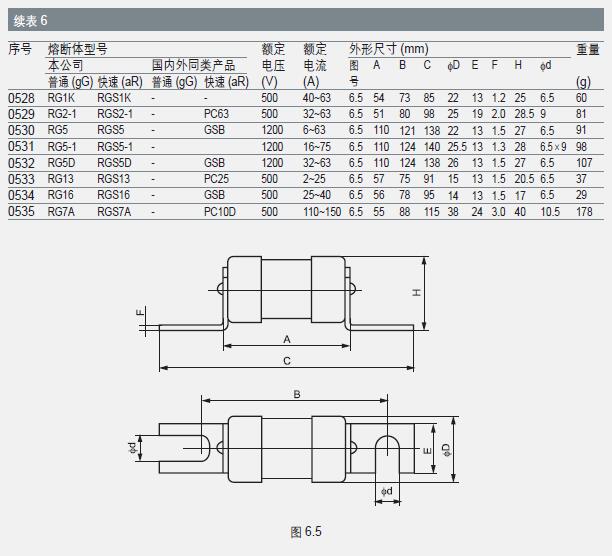
Task: Click the RG7A model name cell
Action: 62,210
